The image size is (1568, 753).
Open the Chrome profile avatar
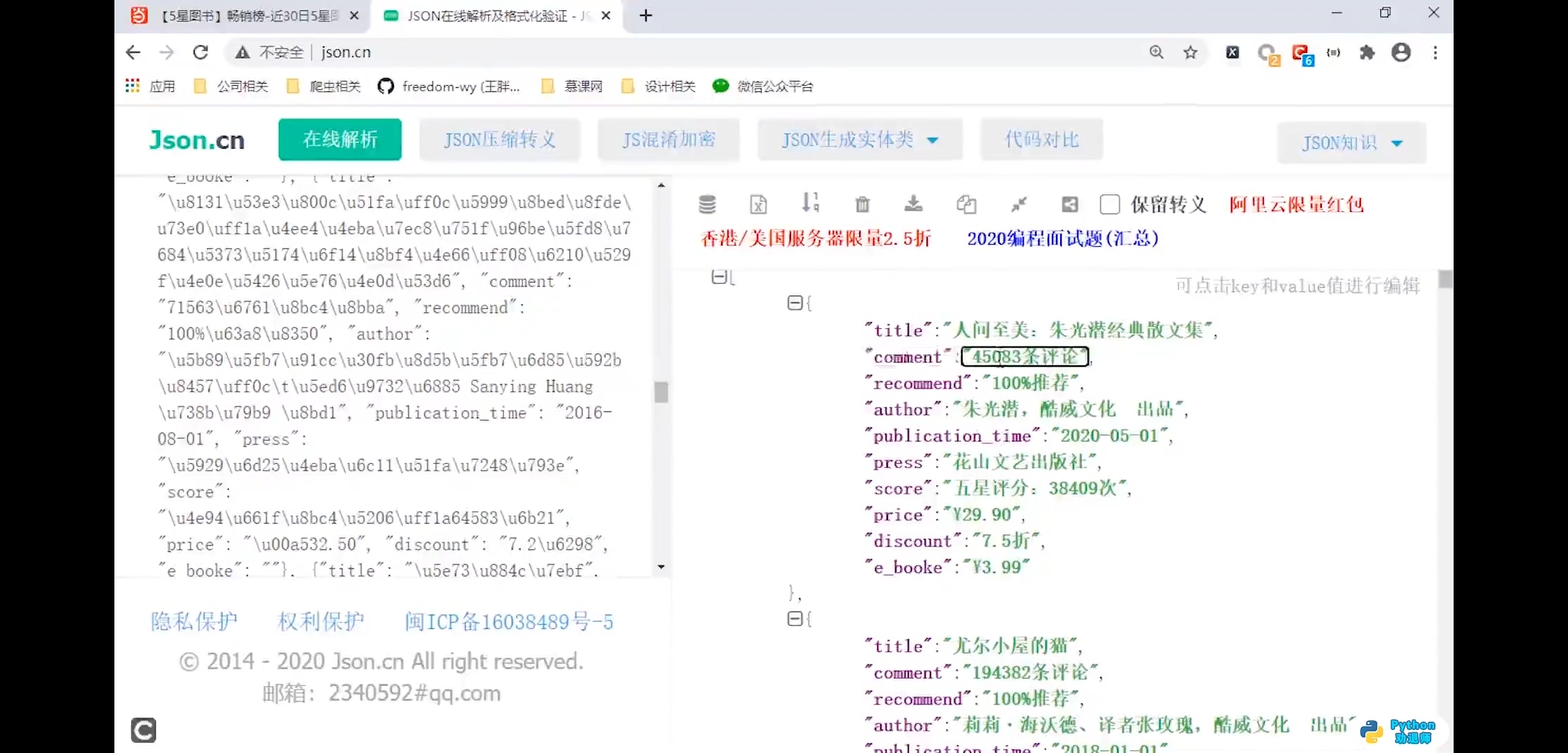[x=1401, y=52]
